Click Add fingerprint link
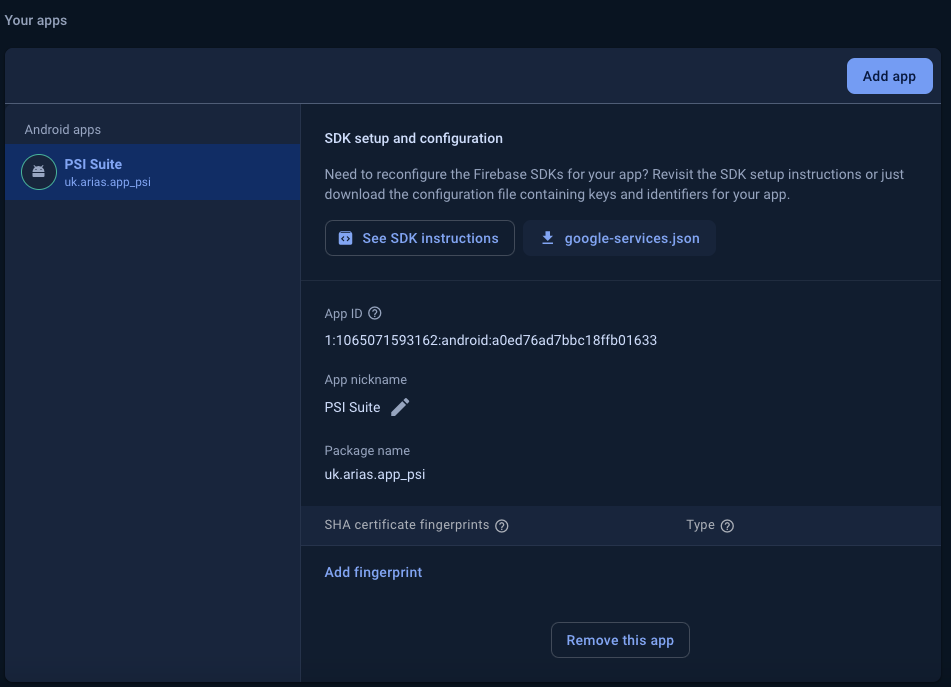Screen dimensions: 951x687 tap(373, 572)
